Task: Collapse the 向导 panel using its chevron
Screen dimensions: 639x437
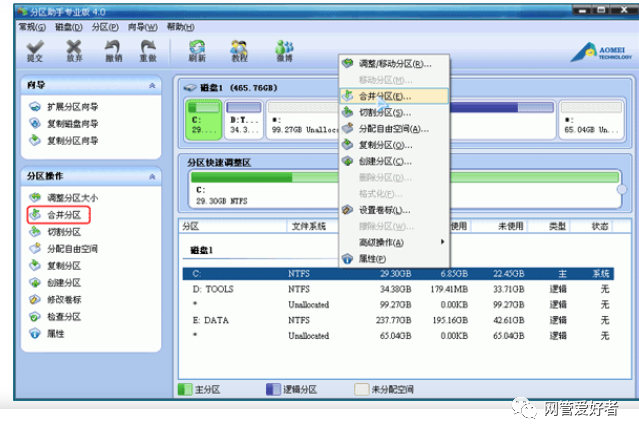Action: point(152,86)
